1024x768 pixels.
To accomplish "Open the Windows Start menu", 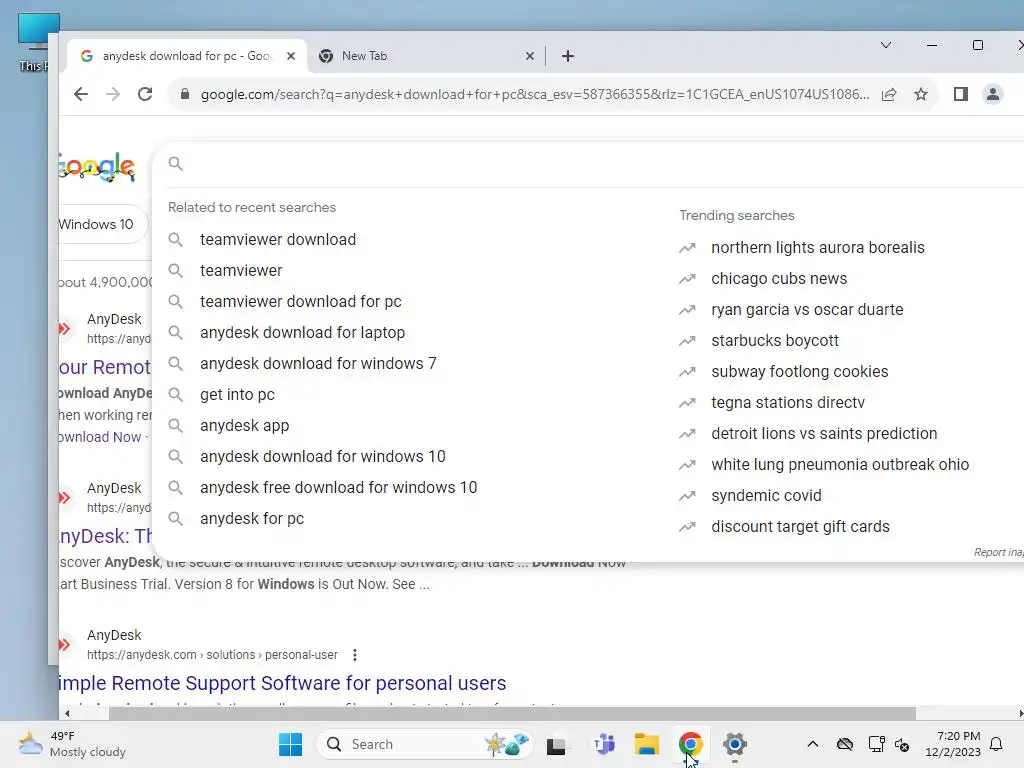I will coord(290,744).
